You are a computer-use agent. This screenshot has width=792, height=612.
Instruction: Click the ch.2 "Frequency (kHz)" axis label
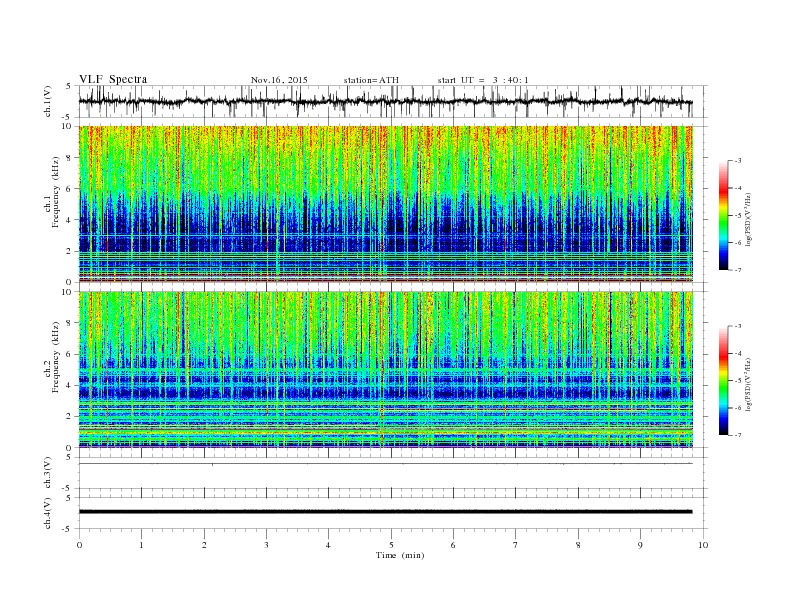[56, 356]
